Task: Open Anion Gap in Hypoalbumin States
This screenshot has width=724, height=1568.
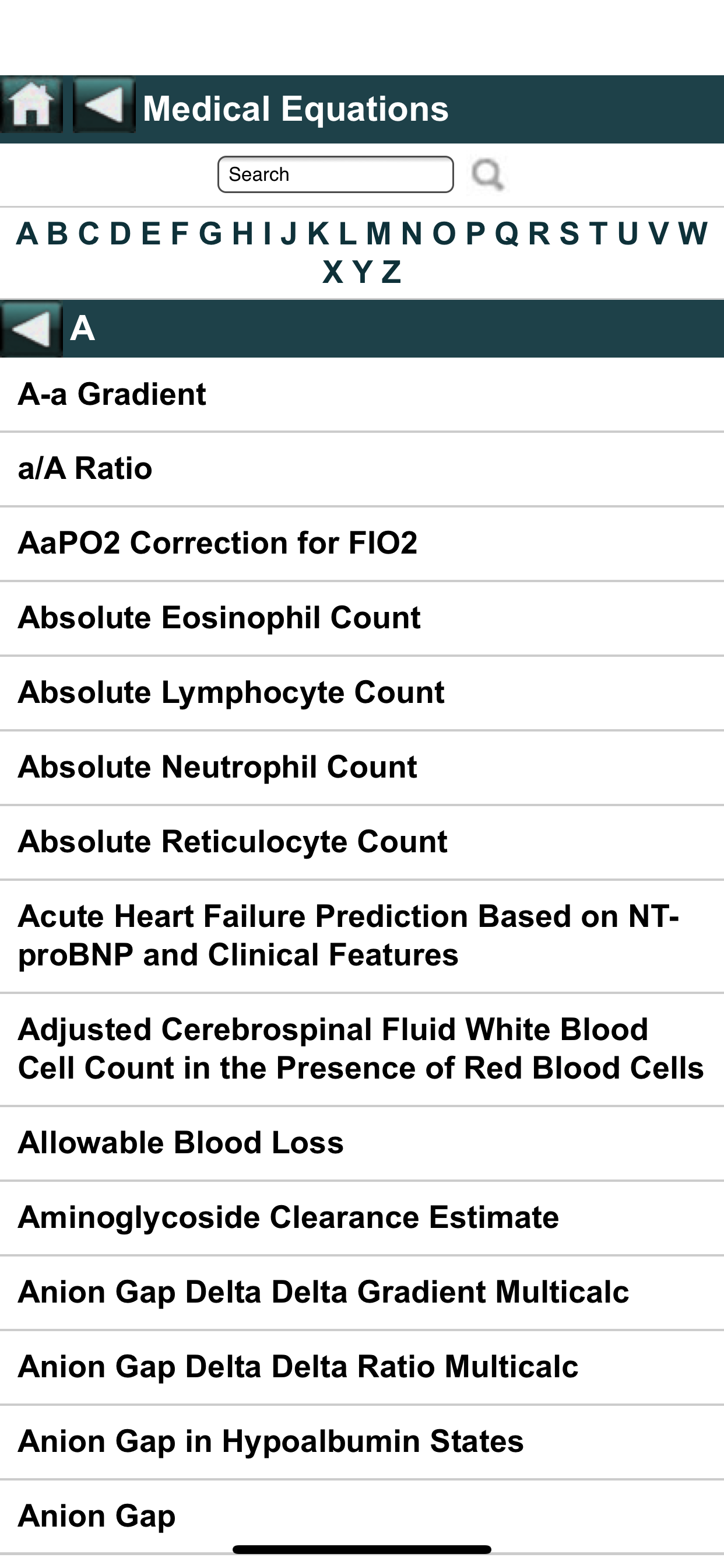Action: pos(362,1442)
